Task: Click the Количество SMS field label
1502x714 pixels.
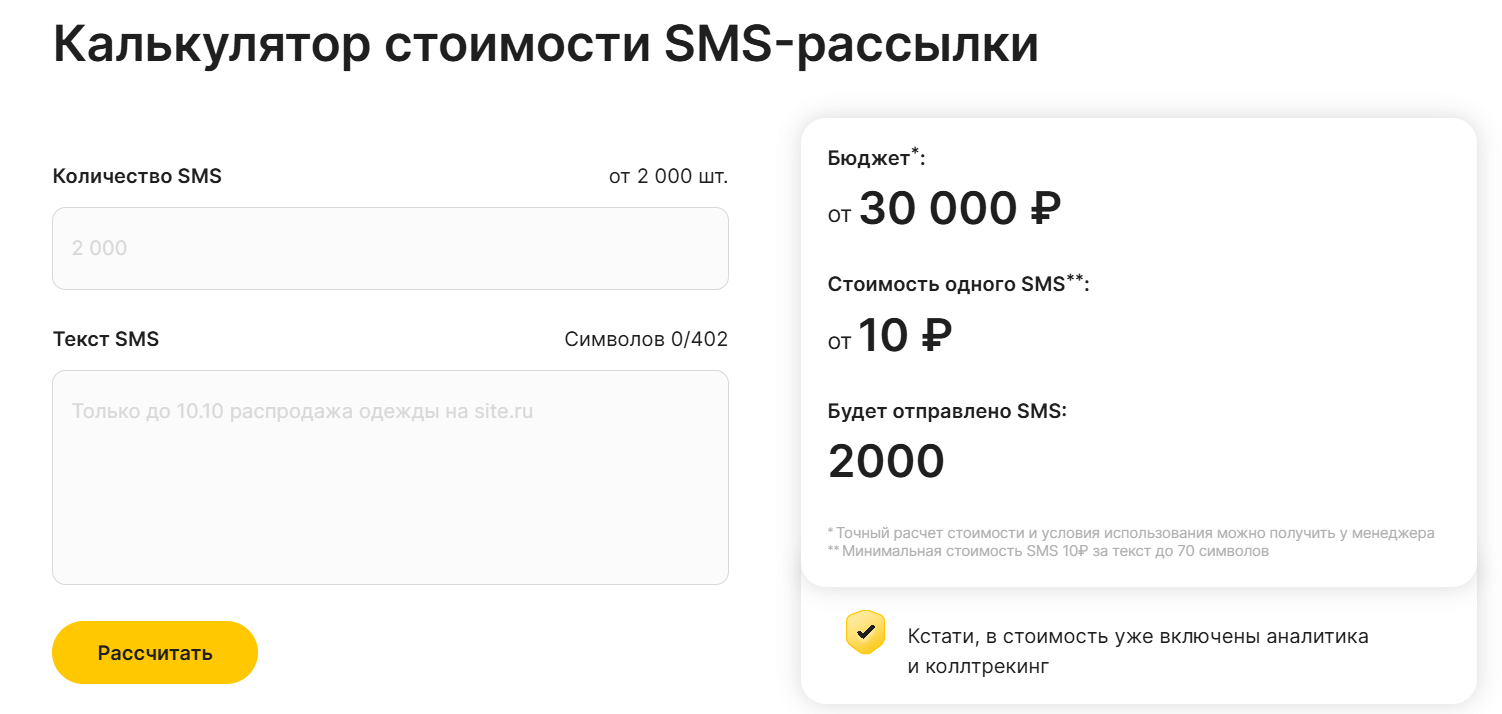Action: click(137, 177)
